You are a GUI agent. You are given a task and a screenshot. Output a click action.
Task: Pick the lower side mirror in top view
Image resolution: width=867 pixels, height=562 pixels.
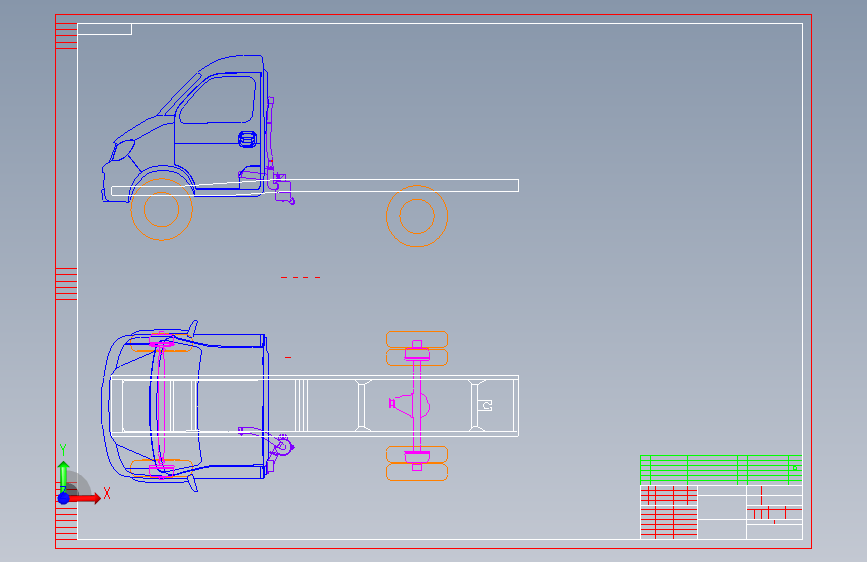pos(192,483)
